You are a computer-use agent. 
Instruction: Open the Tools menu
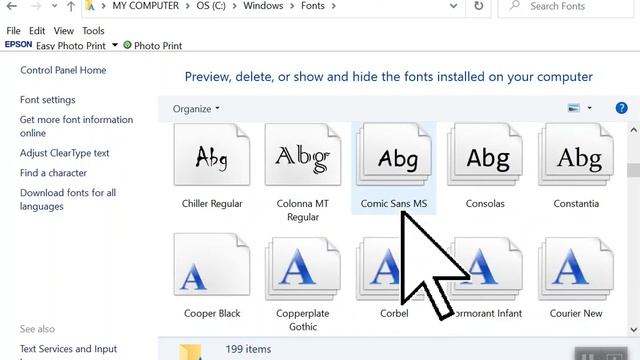pos(93,31)
